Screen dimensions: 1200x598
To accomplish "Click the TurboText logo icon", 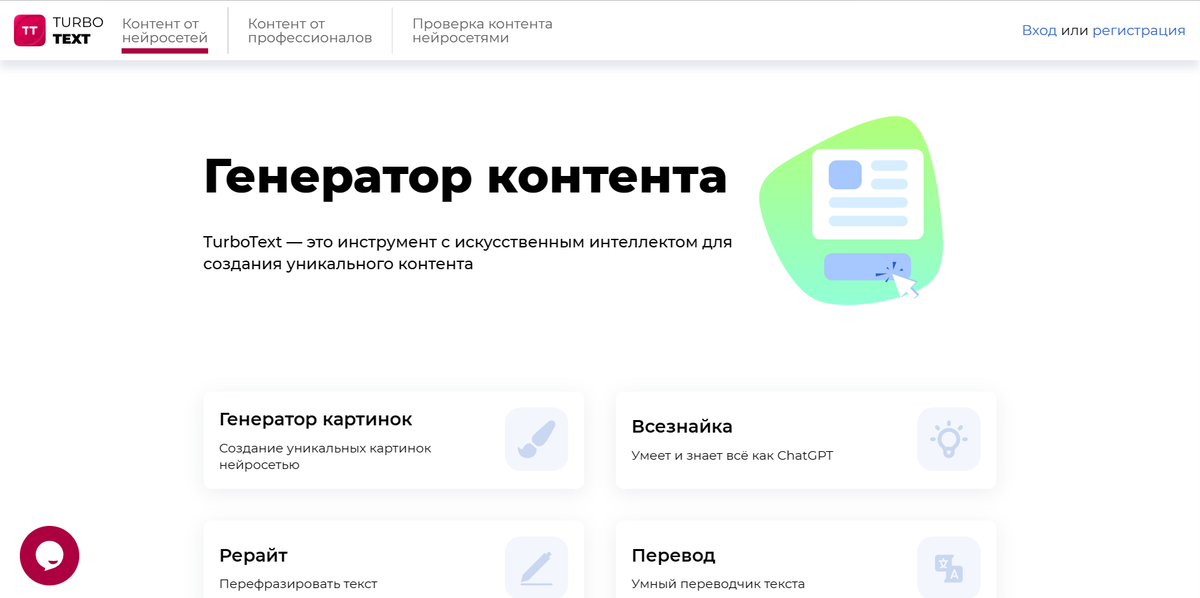I will 29,31.
